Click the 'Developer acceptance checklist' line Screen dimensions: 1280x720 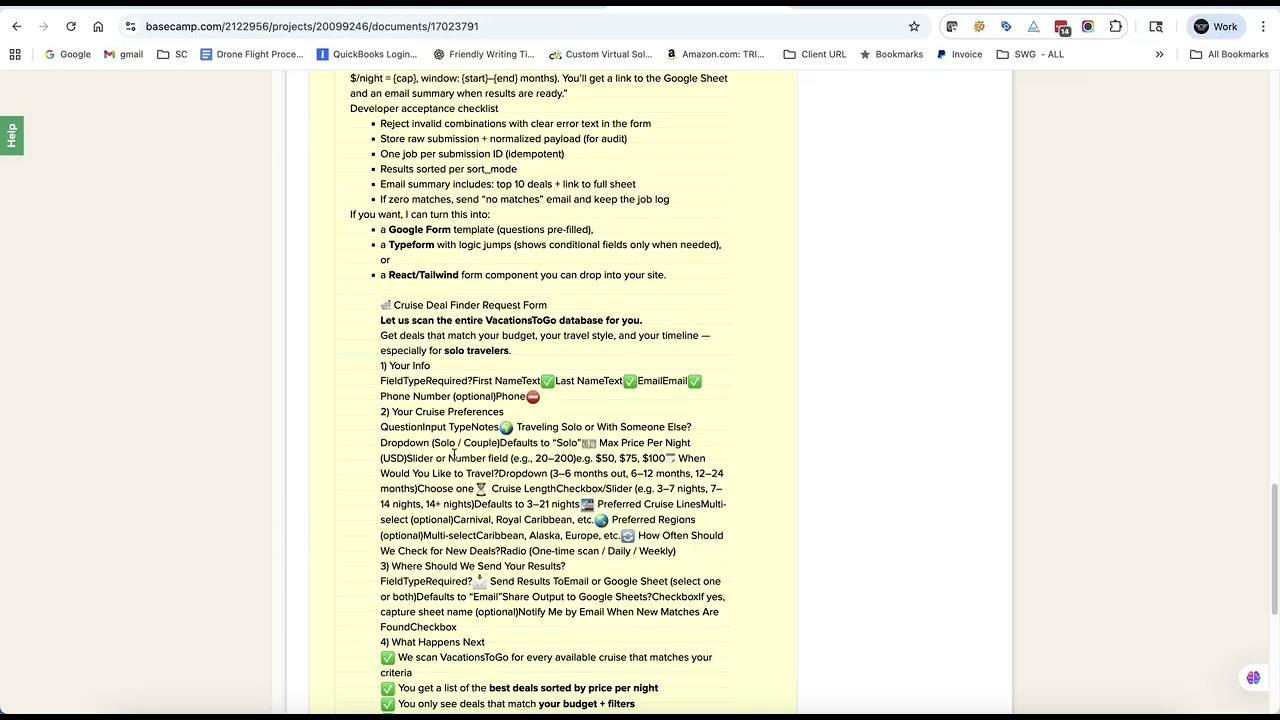coord(424,108)
